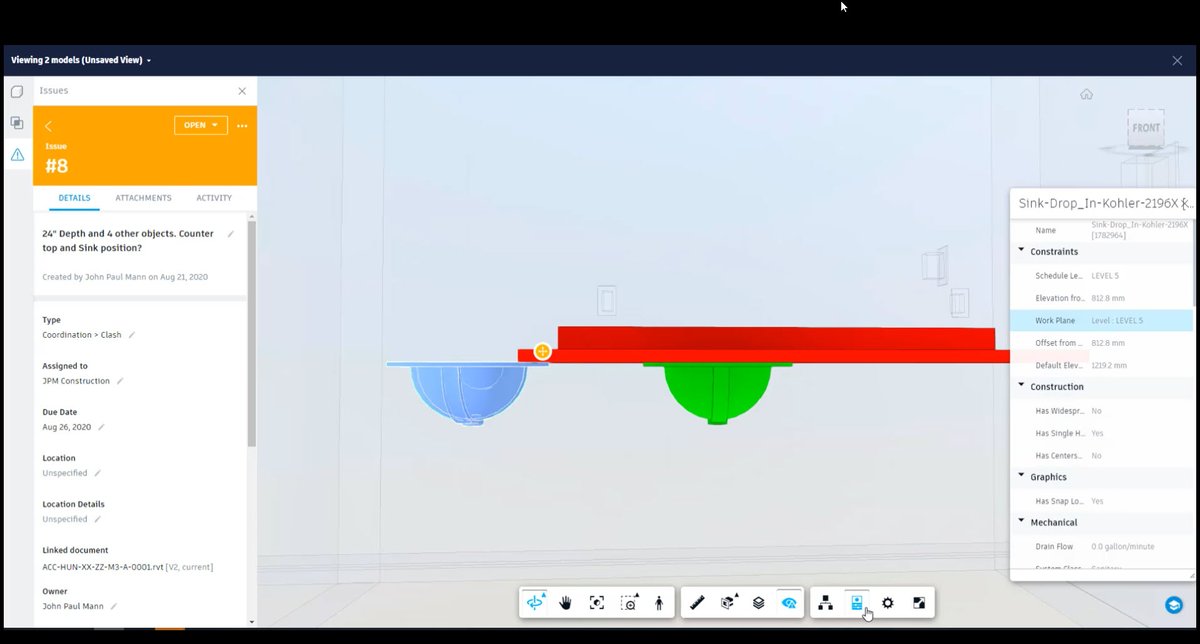The width and height of the screenshot is (1200, 644).
Task: Click the Name property row
Action: (x=1101, y=230)
